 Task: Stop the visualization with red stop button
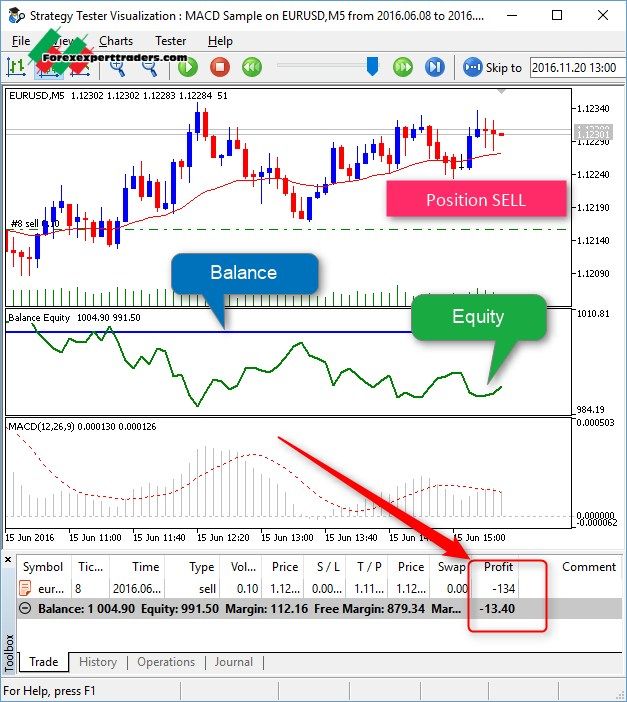point(220,67)
